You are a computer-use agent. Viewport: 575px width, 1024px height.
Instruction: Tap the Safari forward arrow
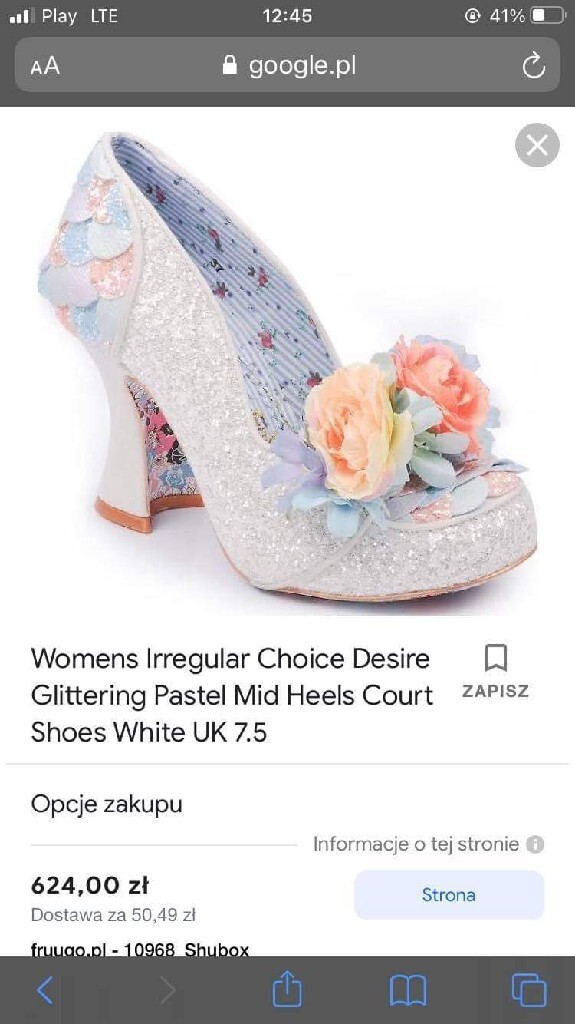click(x=168, y=991)
